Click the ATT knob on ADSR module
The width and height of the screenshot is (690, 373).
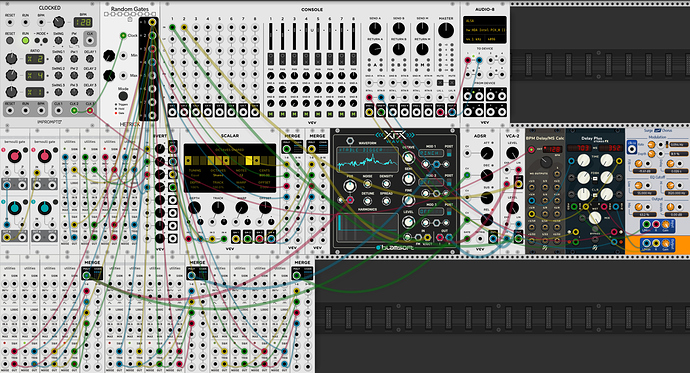coord(487,153)
